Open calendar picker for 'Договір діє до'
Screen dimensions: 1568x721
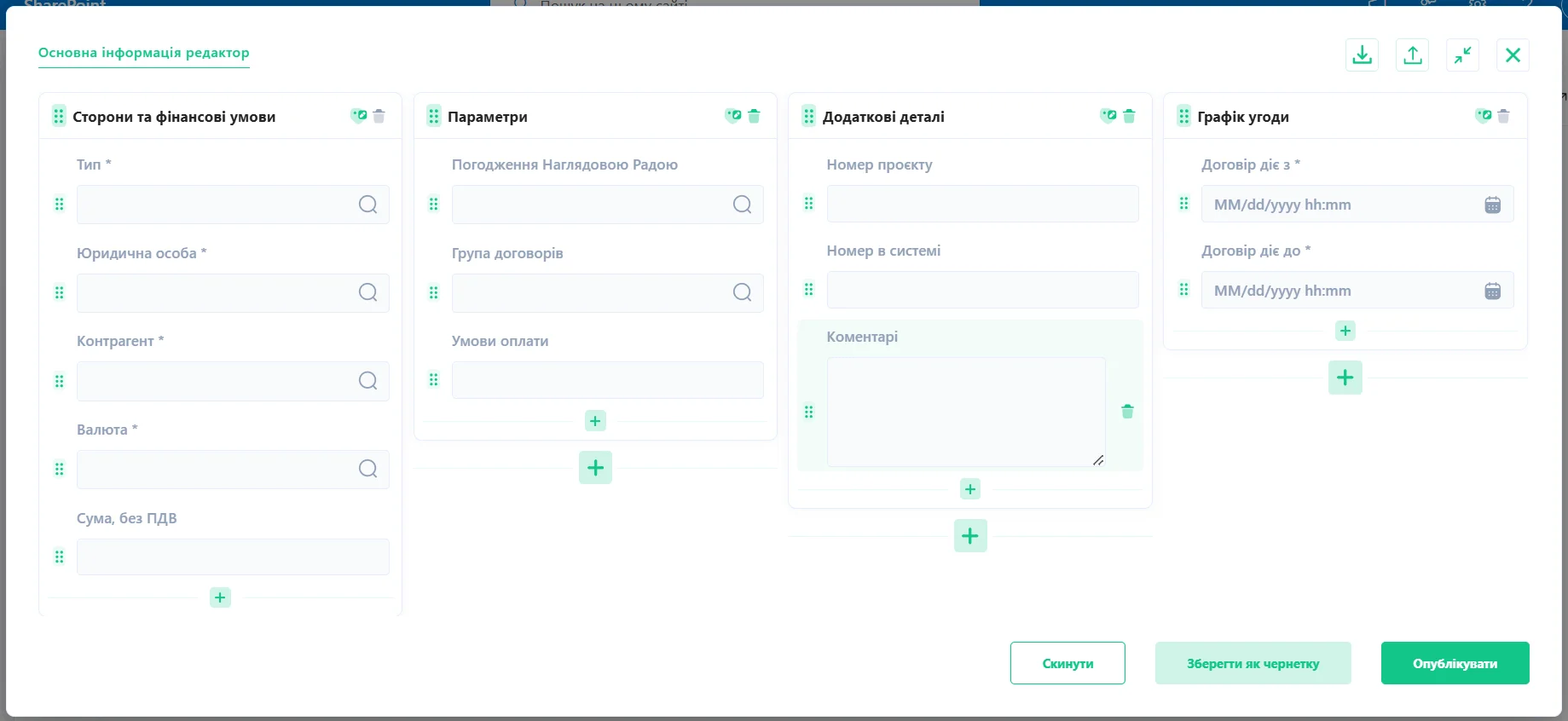click(1493, 291)
